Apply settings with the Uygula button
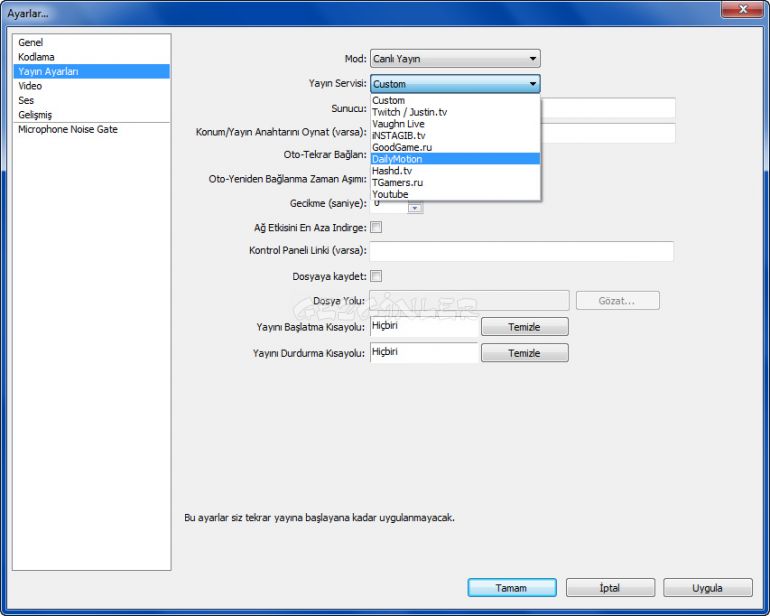Screen dimensions: 770x616 coord(707,588)
